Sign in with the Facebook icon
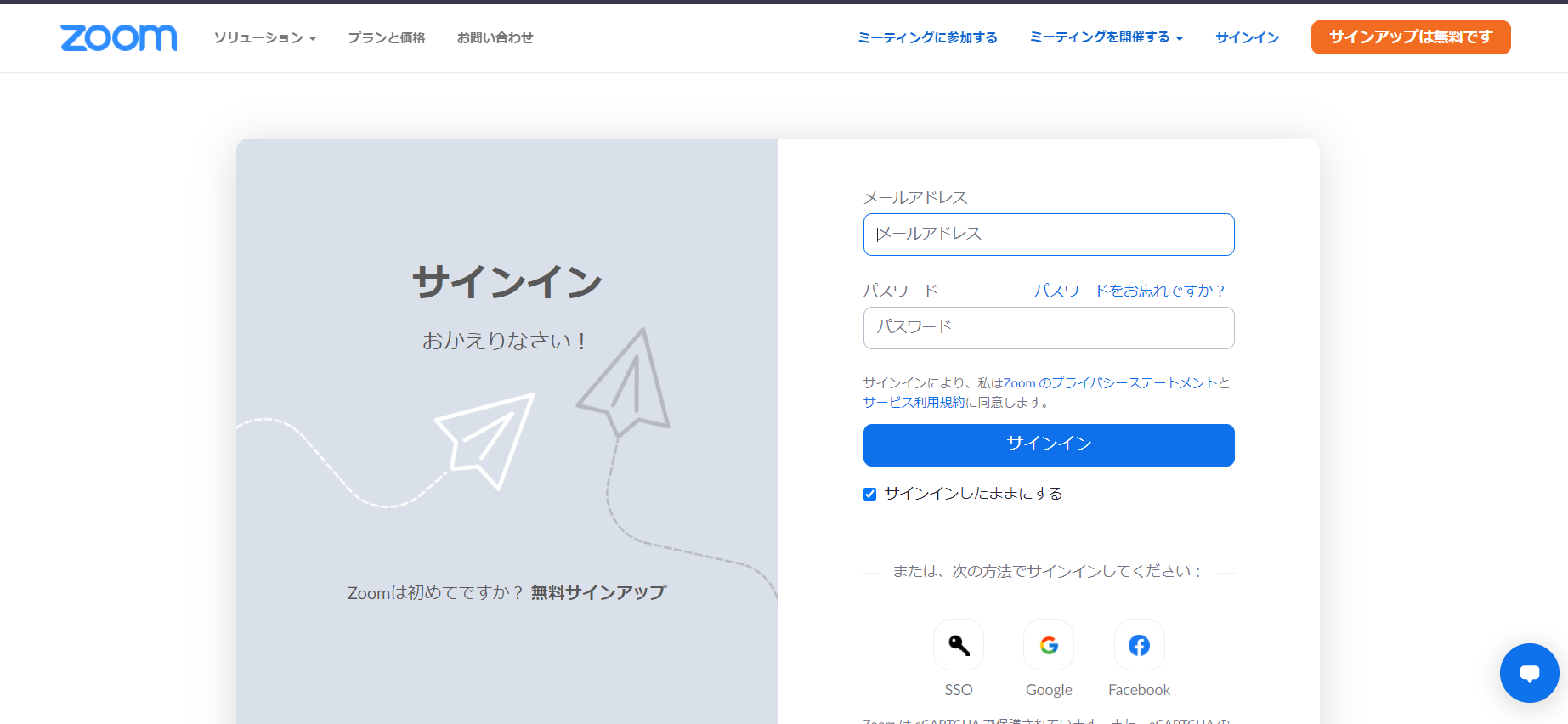 click(1139, 646)
